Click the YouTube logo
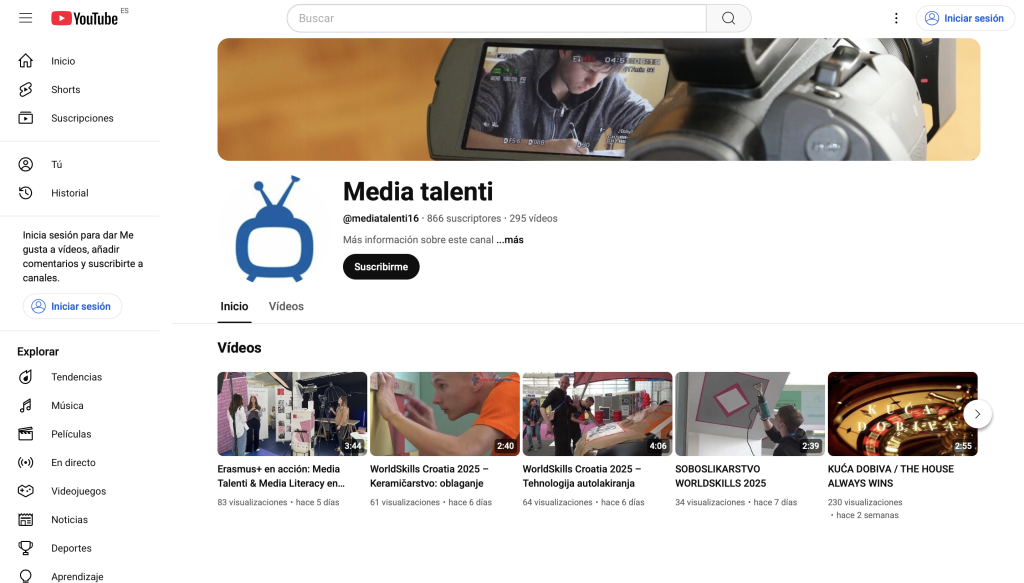1024x583 pixels. click(x=85, y=18)
